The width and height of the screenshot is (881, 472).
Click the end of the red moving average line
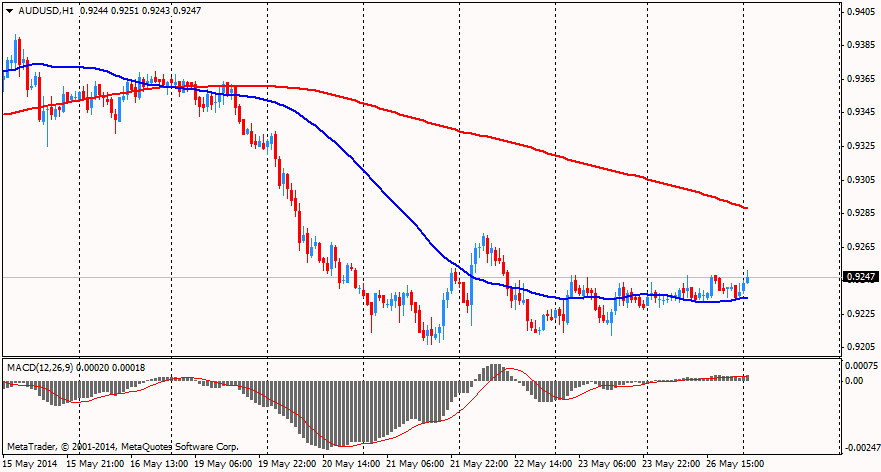coord(747,208)
